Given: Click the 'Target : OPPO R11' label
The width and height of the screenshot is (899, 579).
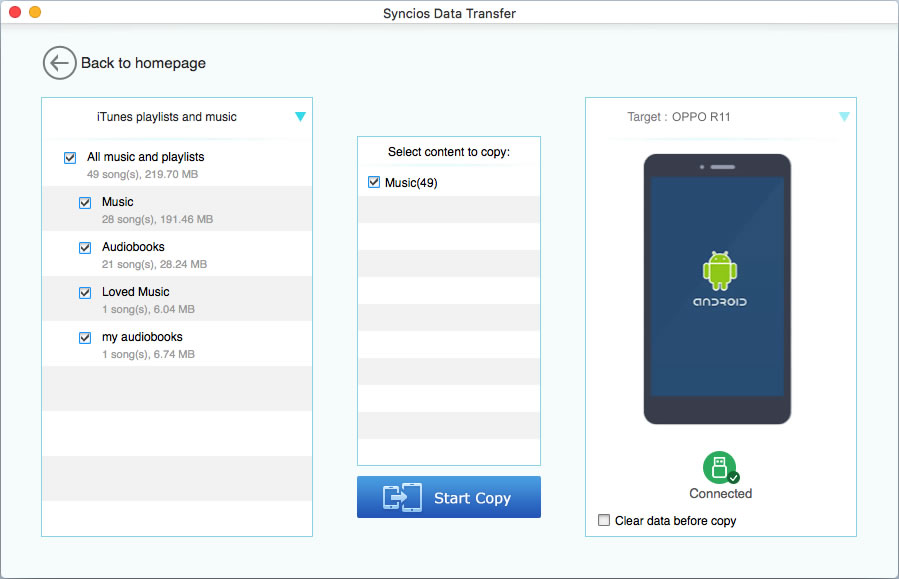Looking at the screenshot, I should tap(679, 117).
